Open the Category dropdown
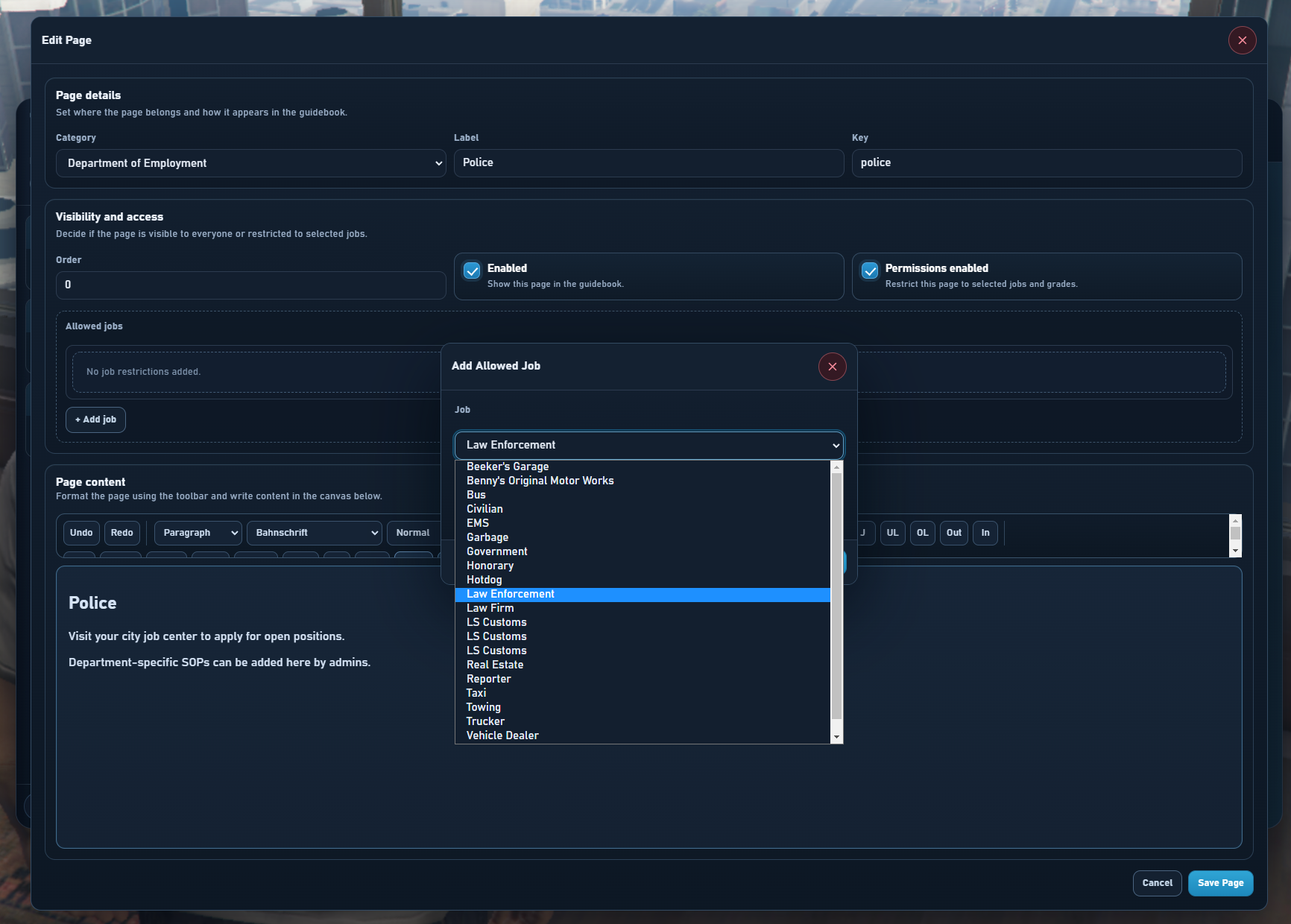The width and height of the screenshot is (1291, 924). pos(251,163)
